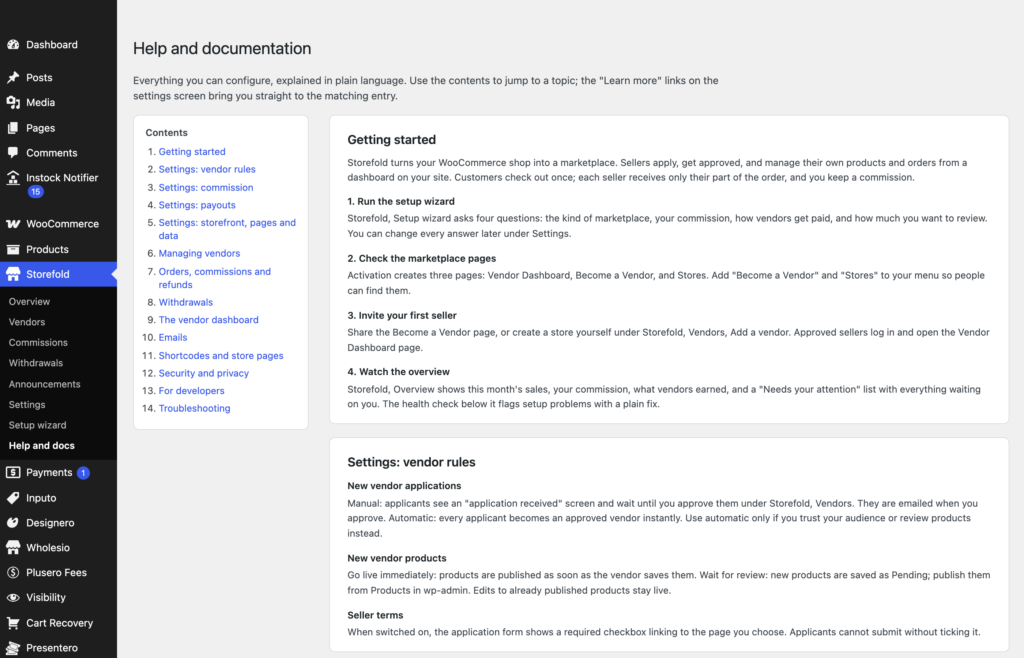Click the Cart Recovery cart icon
Viewport: 1024px width, 658px height.
pos(13,623)
